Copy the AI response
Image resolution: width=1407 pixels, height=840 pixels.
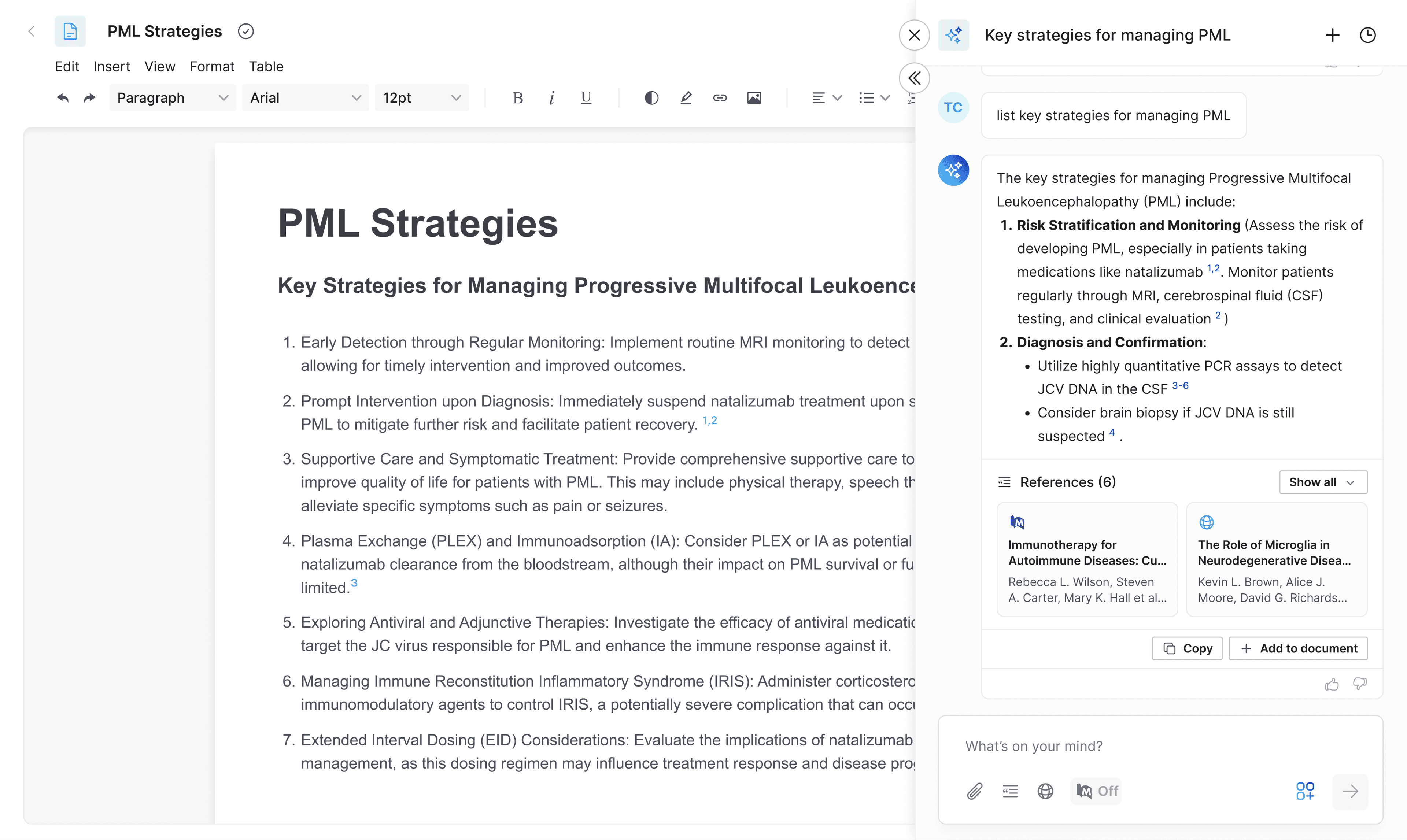(x=1187, y=649)
